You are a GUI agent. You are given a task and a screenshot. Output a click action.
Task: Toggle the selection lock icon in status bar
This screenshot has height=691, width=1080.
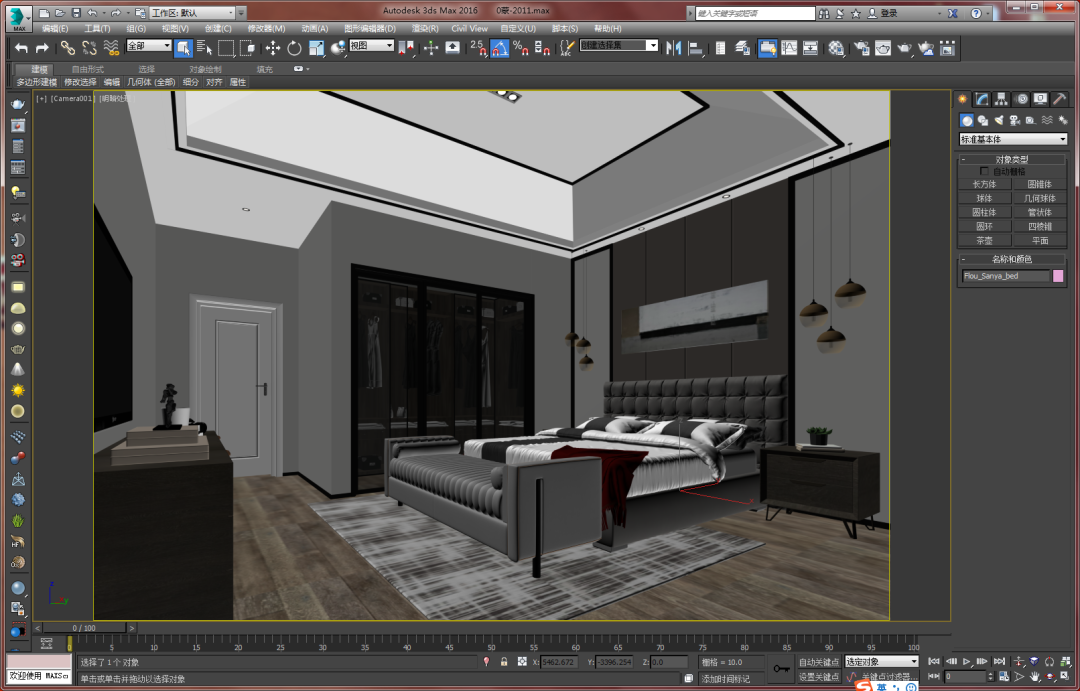coord(504,662)
